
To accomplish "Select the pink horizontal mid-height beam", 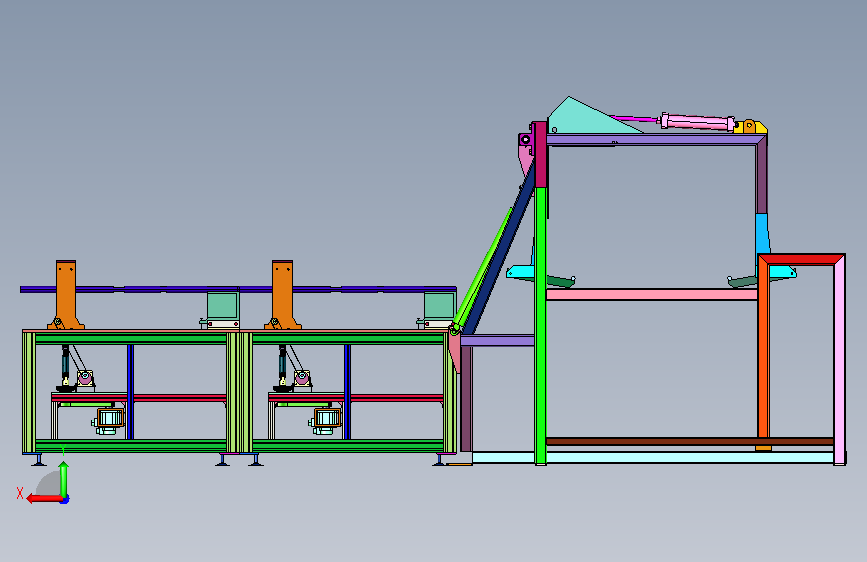I will coord(651,294).
